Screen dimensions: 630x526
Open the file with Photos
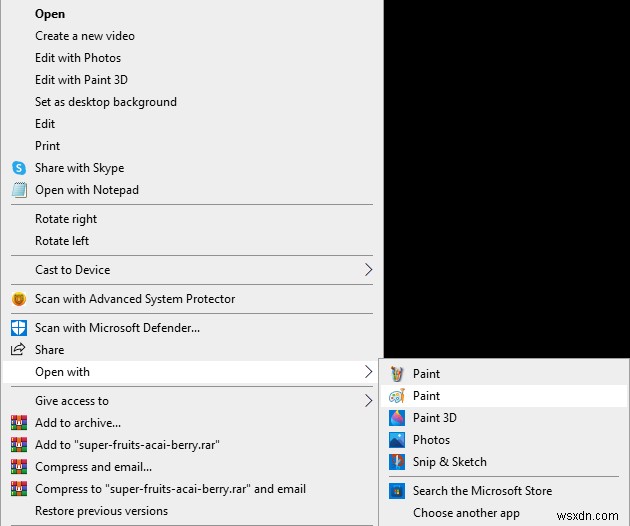tap(503, 440)
